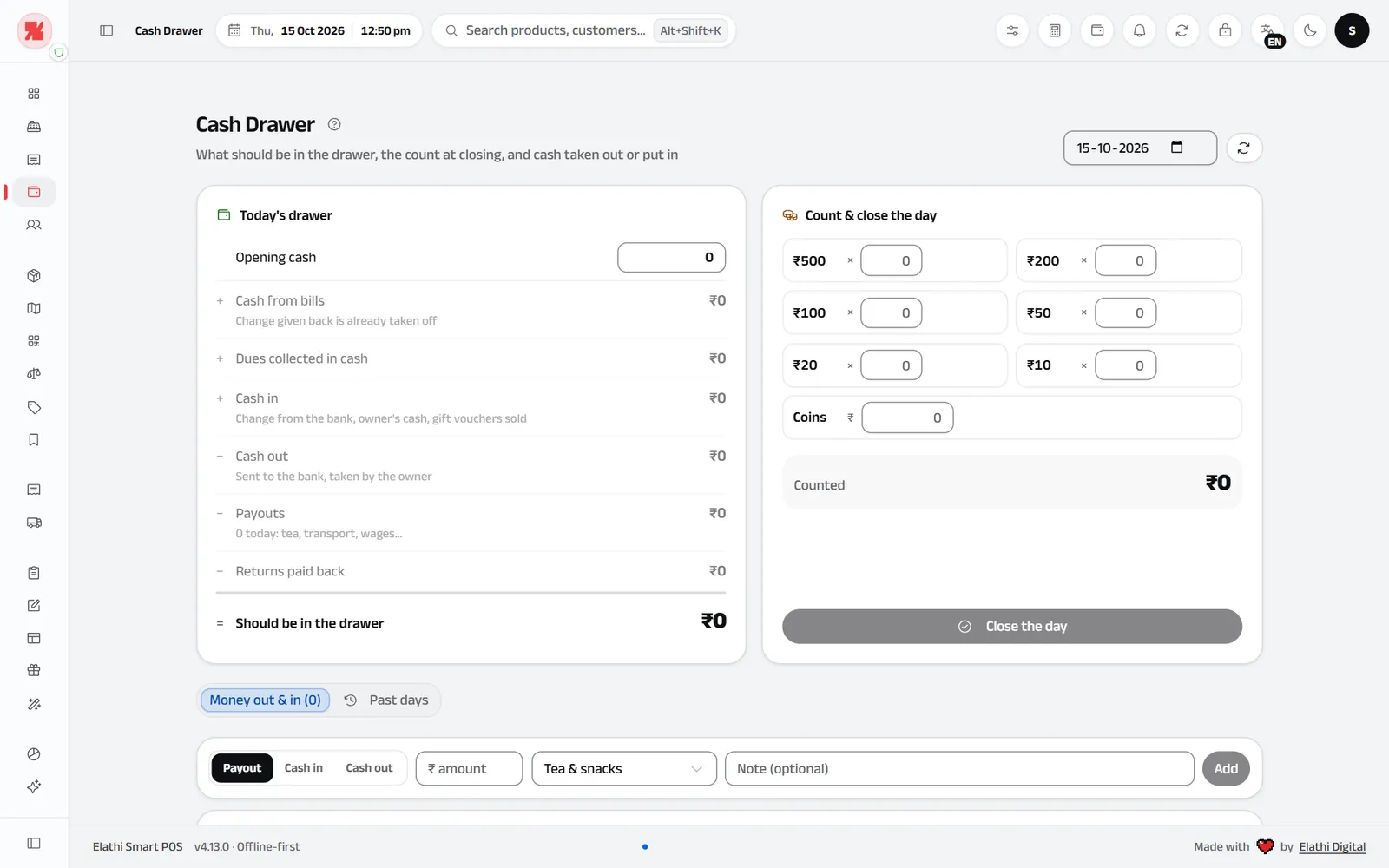The image size is (1389, 868).
Task: Open the pie chart reports icon in the sidebar
Action: [34, 754]
